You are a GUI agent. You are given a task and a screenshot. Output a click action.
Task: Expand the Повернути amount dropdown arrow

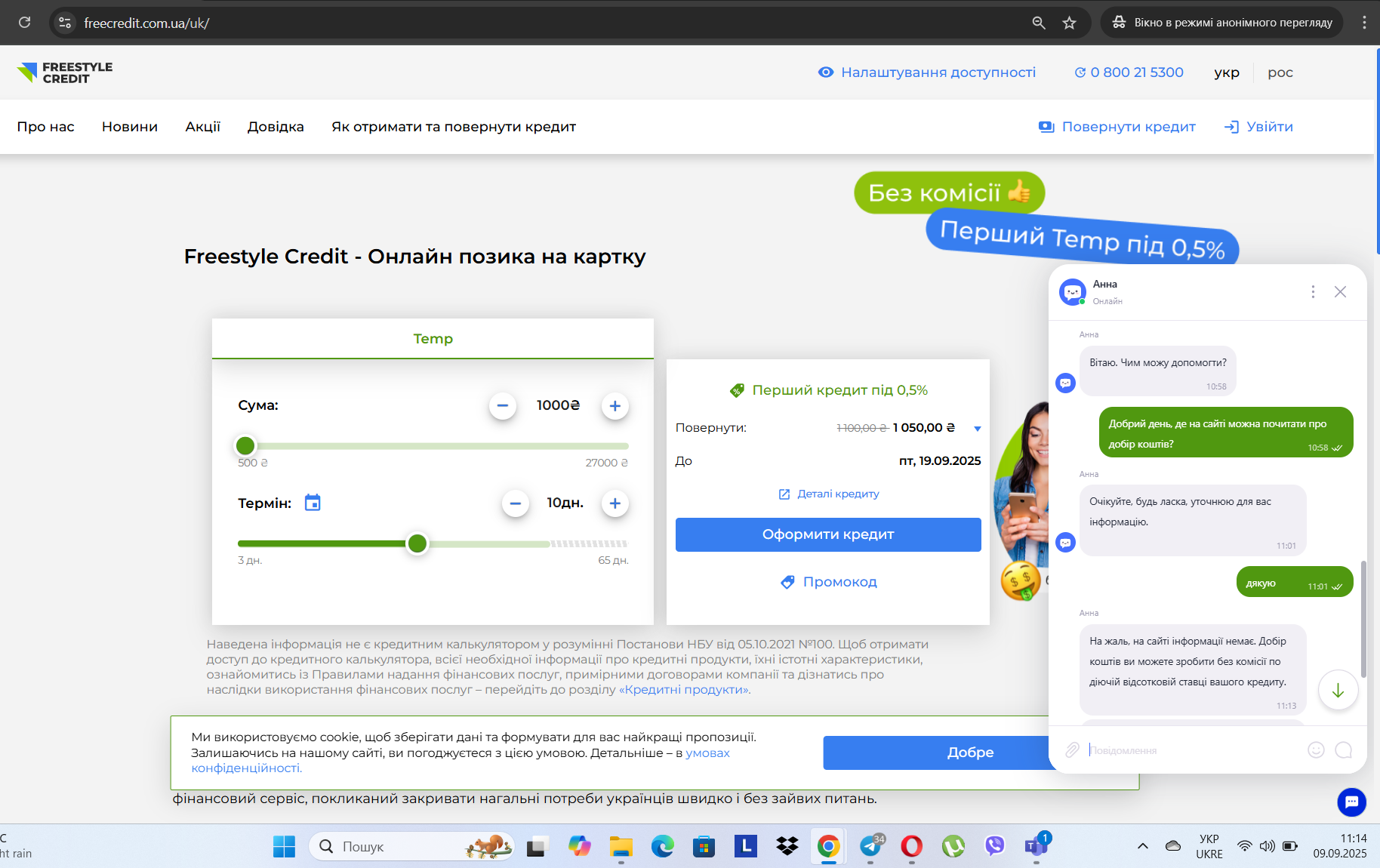pos(978,429)
